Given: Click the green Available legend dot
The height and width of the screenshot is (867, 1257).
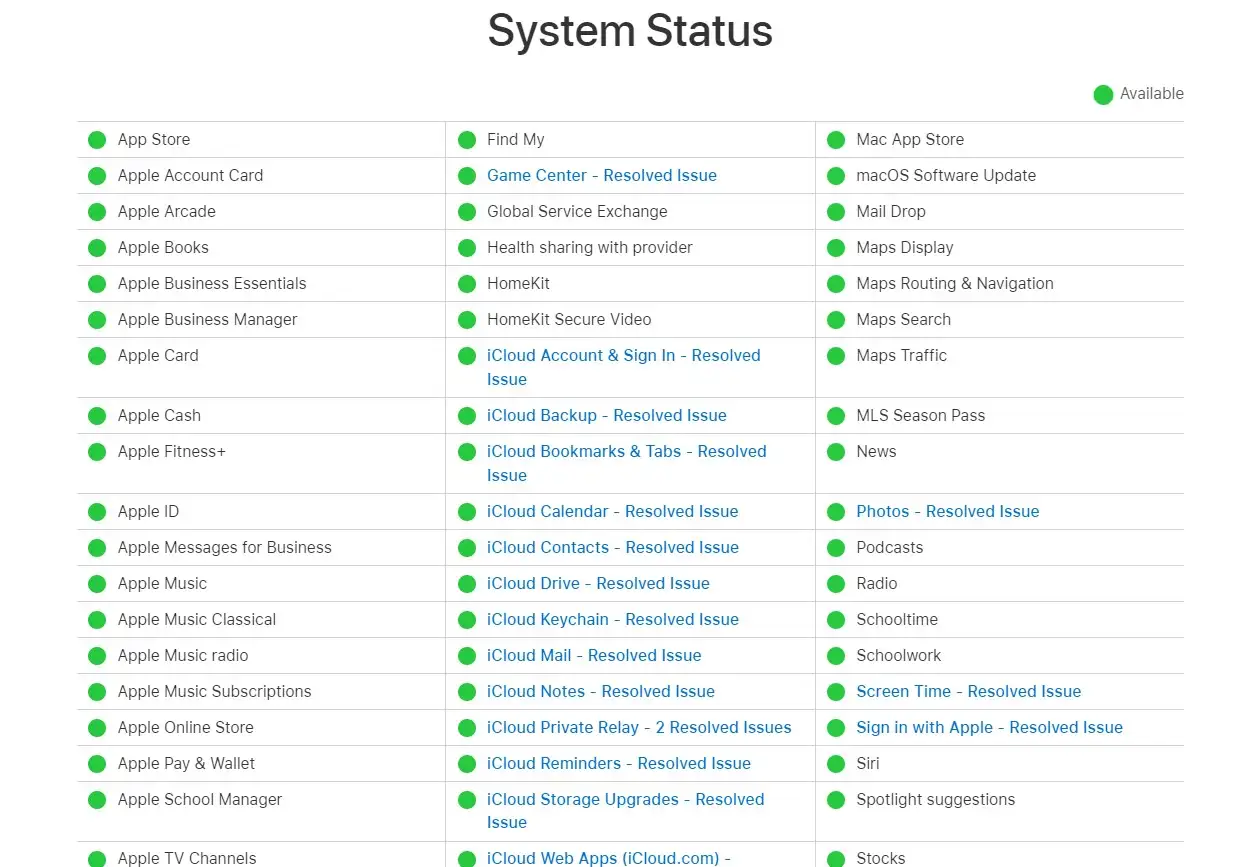Looking at the screenshot, I should pyautogui.click(x=1103, y=95).
